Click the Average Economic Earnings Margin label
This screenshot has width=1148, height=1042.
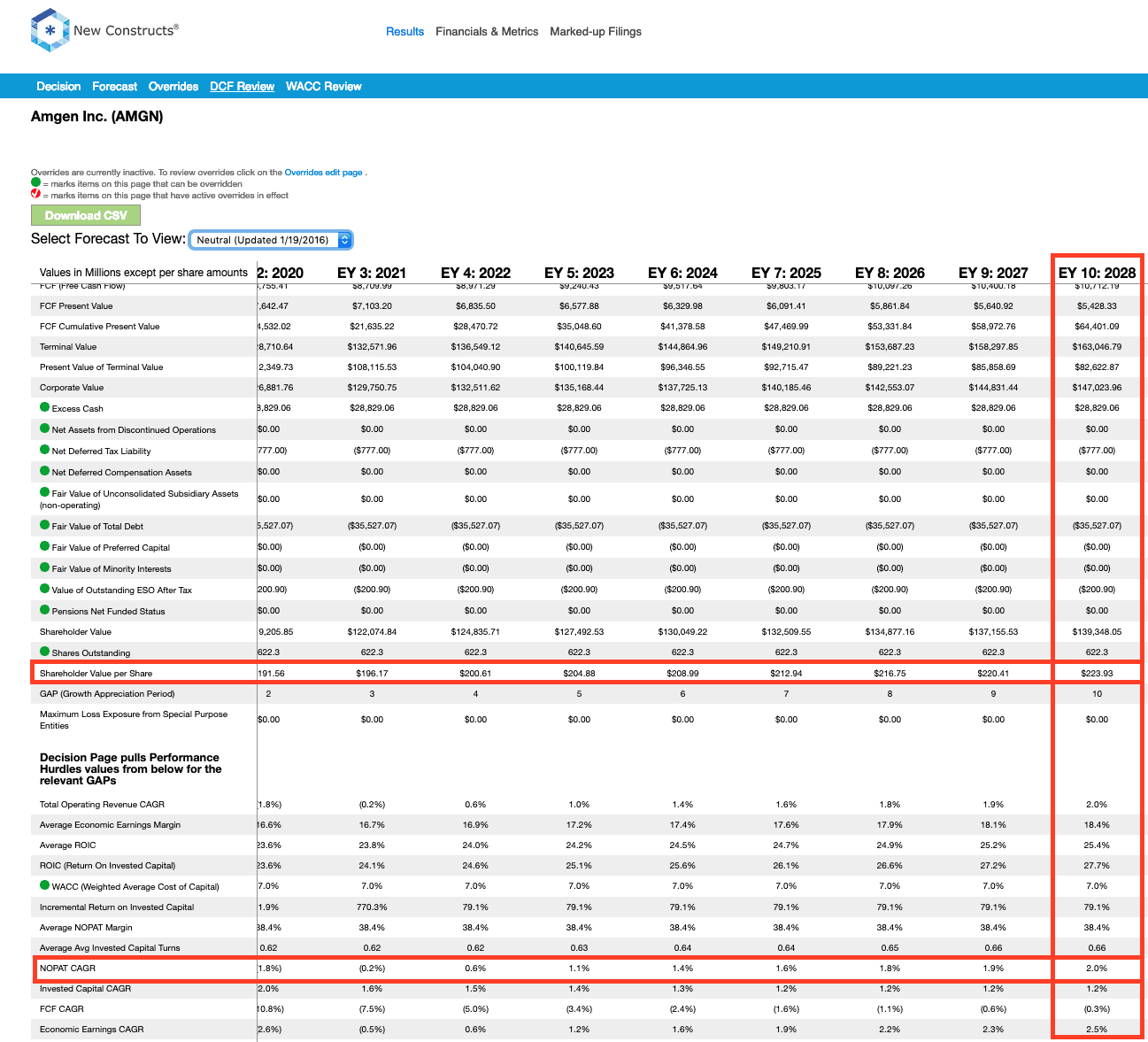click(x=110, y=824)
